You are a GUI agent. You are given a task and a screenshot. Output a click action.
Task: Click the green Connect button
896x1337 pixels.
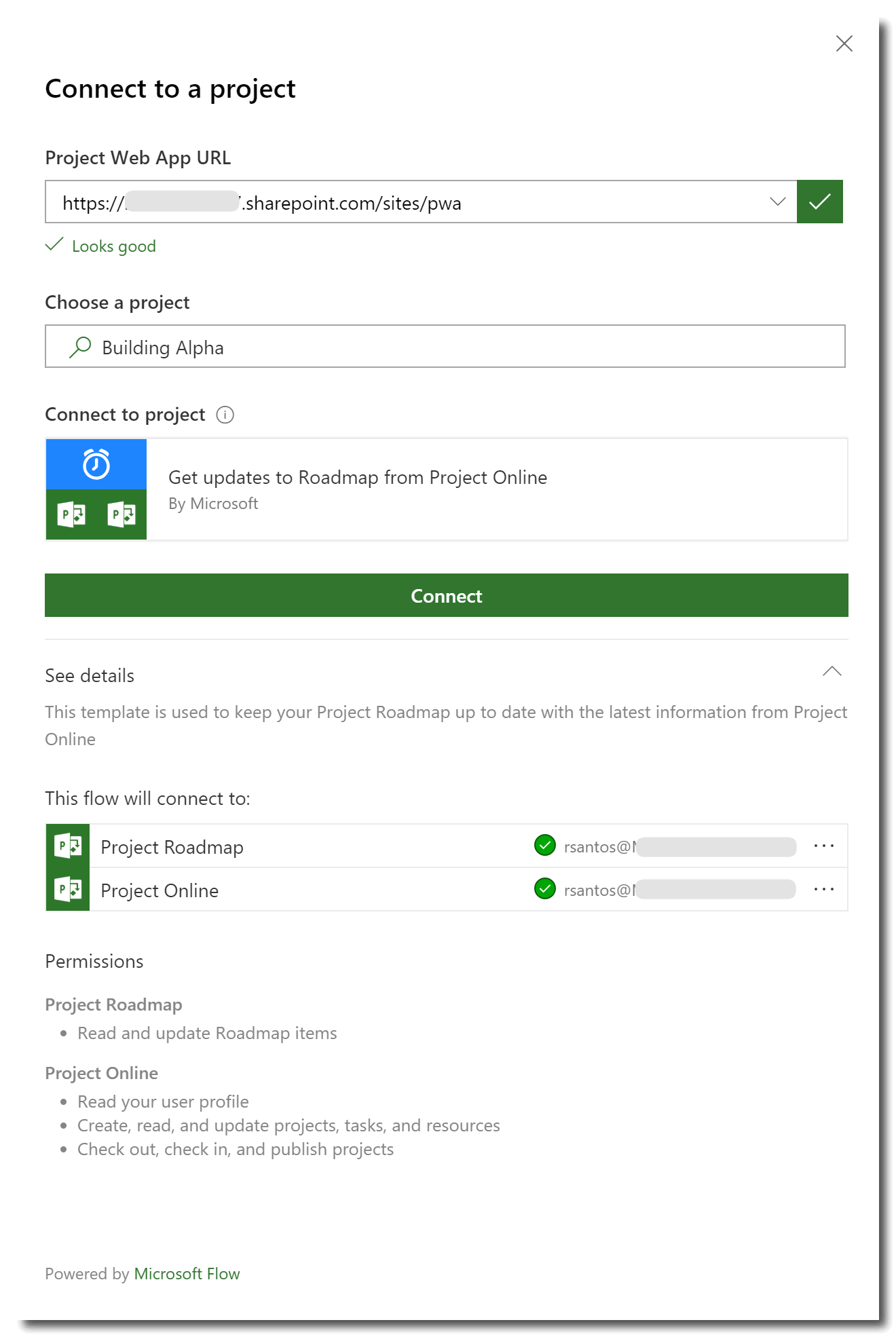point(447,595)
